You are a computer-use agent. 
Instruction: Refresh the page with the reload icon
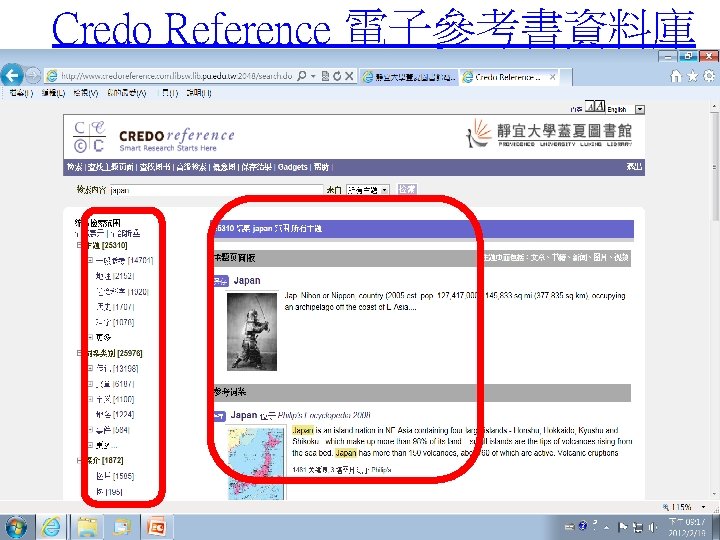pyautogui.click(x=338, y=76)
